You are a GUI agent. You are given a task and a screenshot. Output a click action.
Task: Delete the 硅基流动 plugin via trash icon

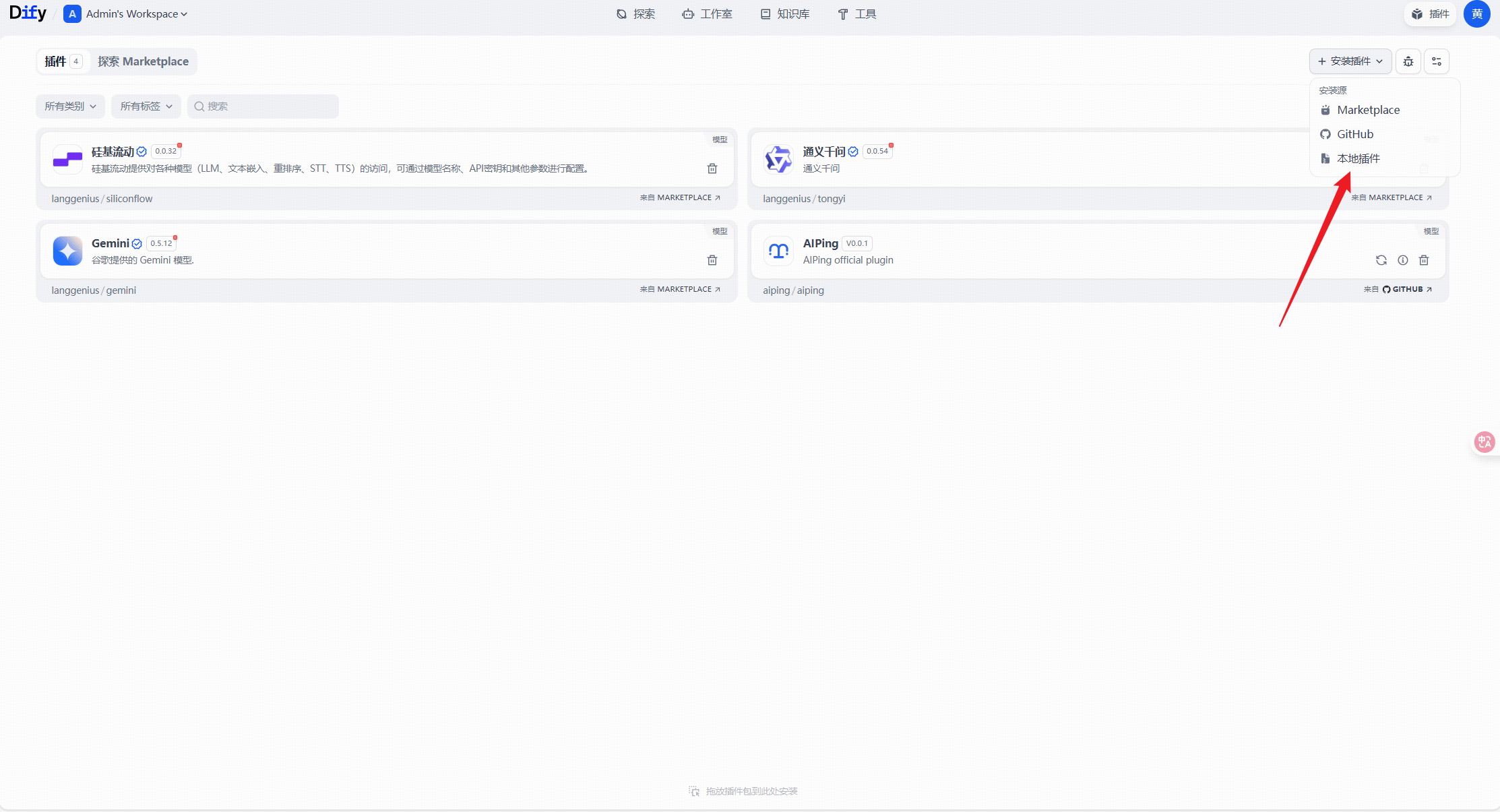point(712,168)
